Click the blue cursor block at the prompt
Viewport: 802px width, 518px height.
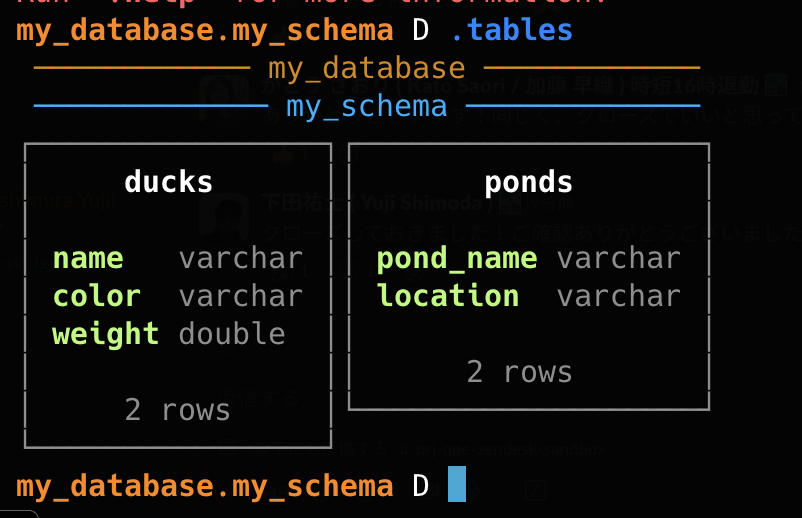coord(457,485)
